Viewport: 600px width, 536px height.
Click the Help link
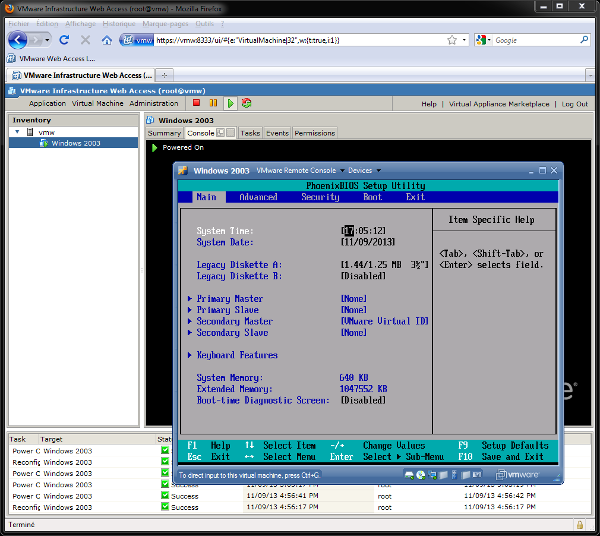pyautogui.click(x=429, y=104)
